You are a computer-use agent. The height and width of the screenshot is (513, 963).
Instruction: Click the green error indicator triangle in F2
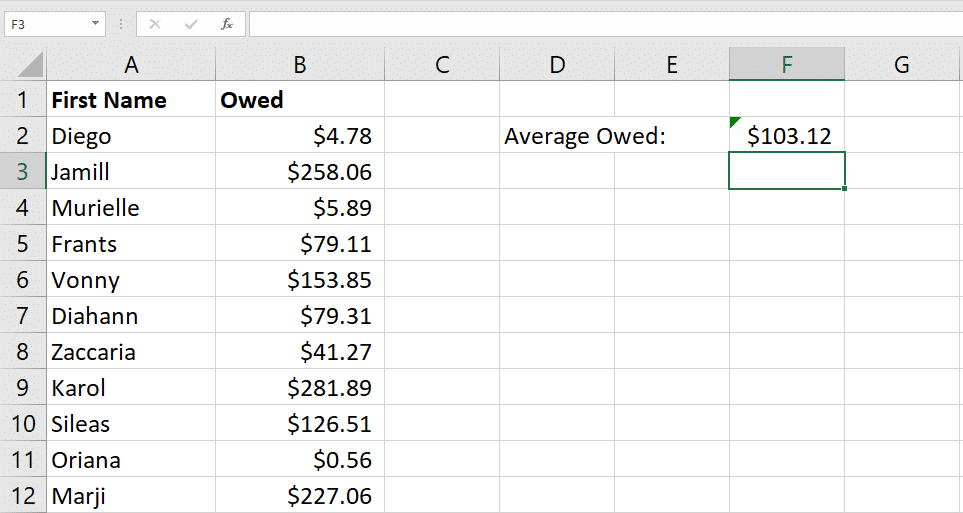(x=734, y=122)
